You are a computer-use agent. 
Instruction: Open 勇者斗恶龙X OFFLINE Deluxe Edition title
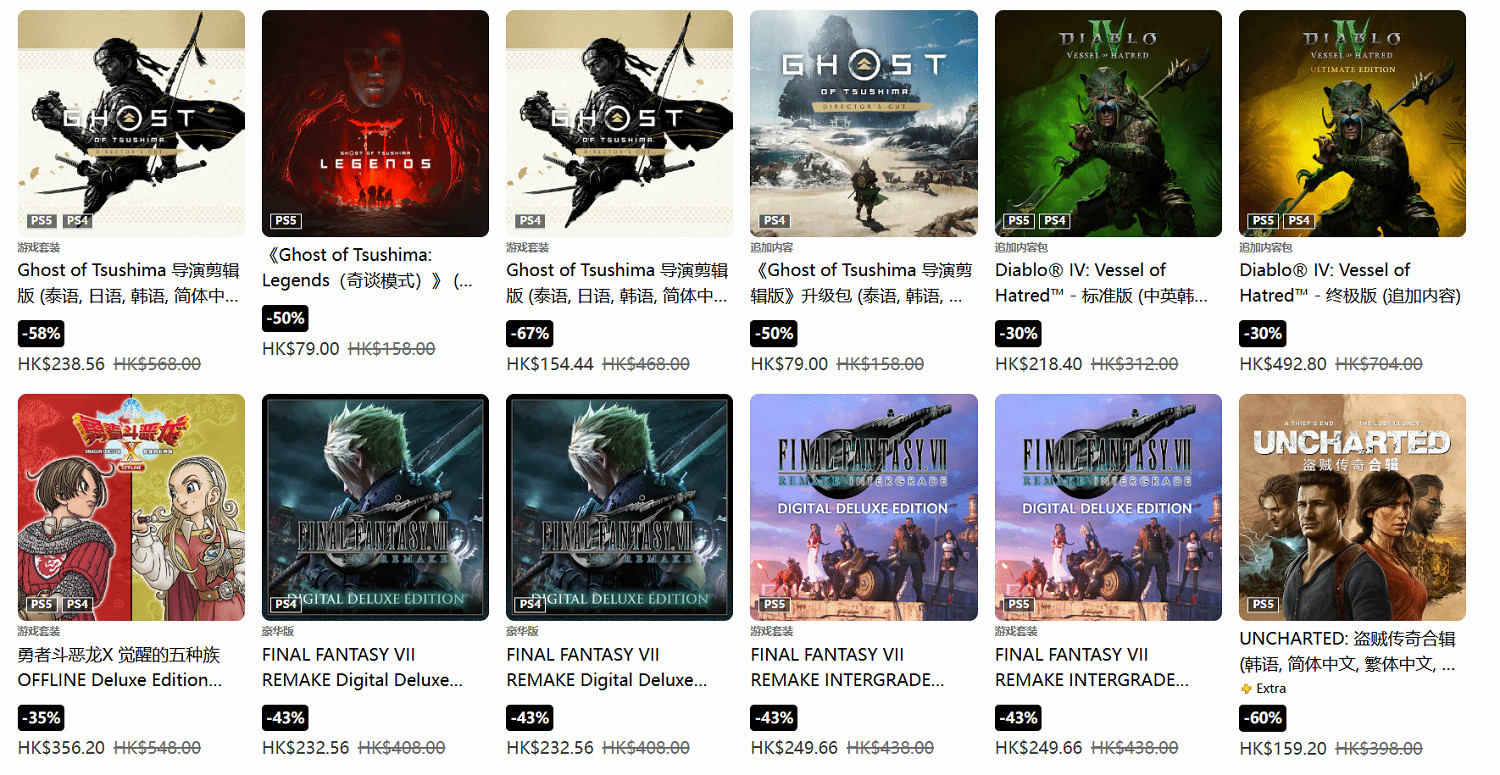[120, 667]
